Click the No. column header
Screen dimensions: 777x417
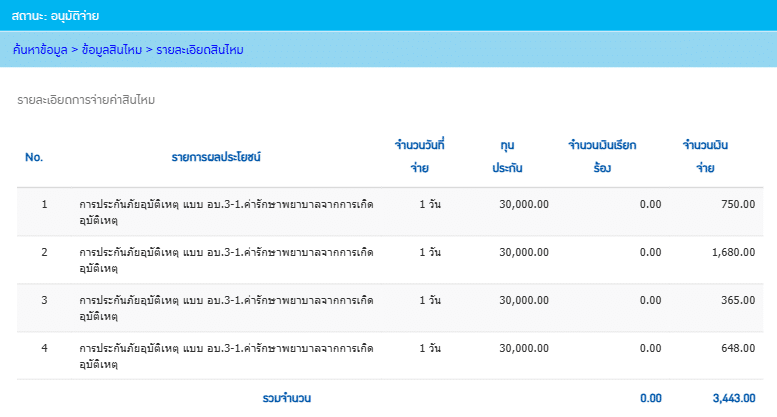(x=34, y=157)
